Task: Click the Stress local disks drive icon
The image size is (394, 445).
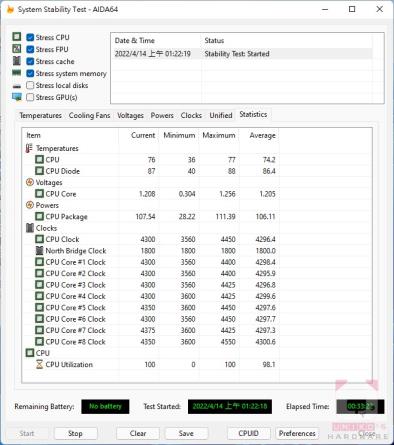Action: coord(17,86)
